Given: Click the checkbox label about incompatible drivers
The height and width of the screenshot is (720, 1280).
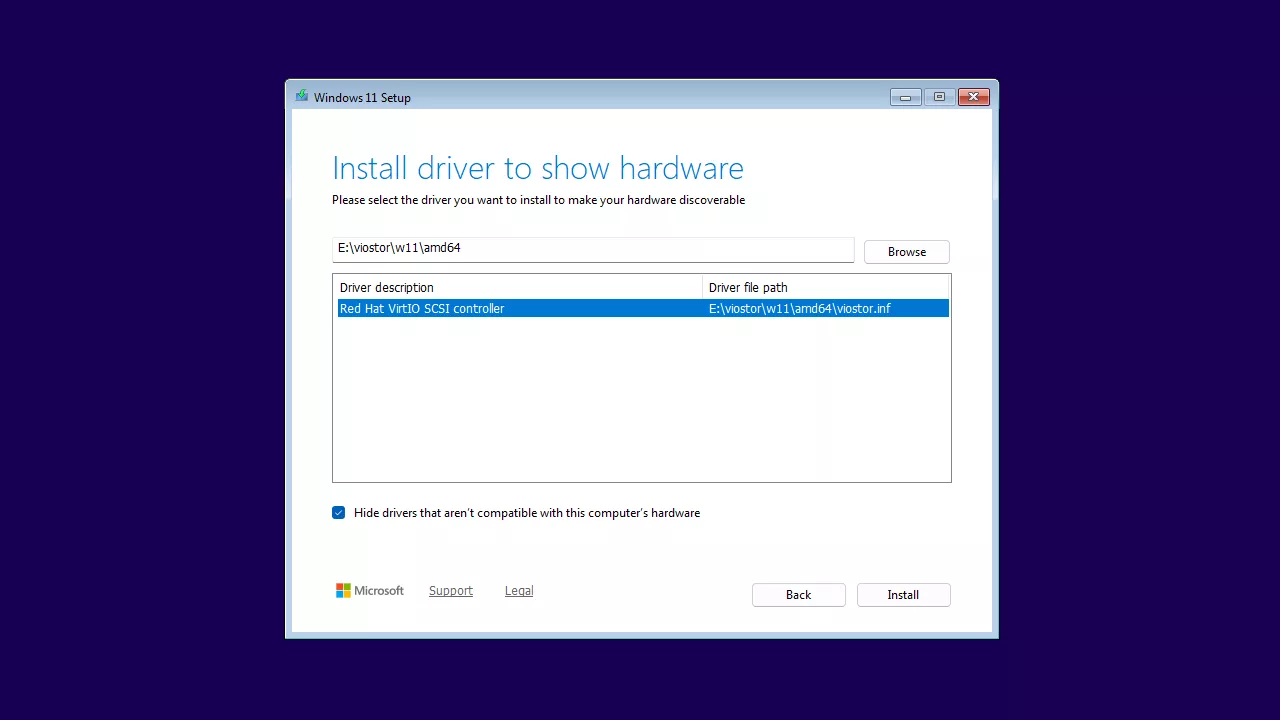Looking at the screenshot, I should pos(527,513).
